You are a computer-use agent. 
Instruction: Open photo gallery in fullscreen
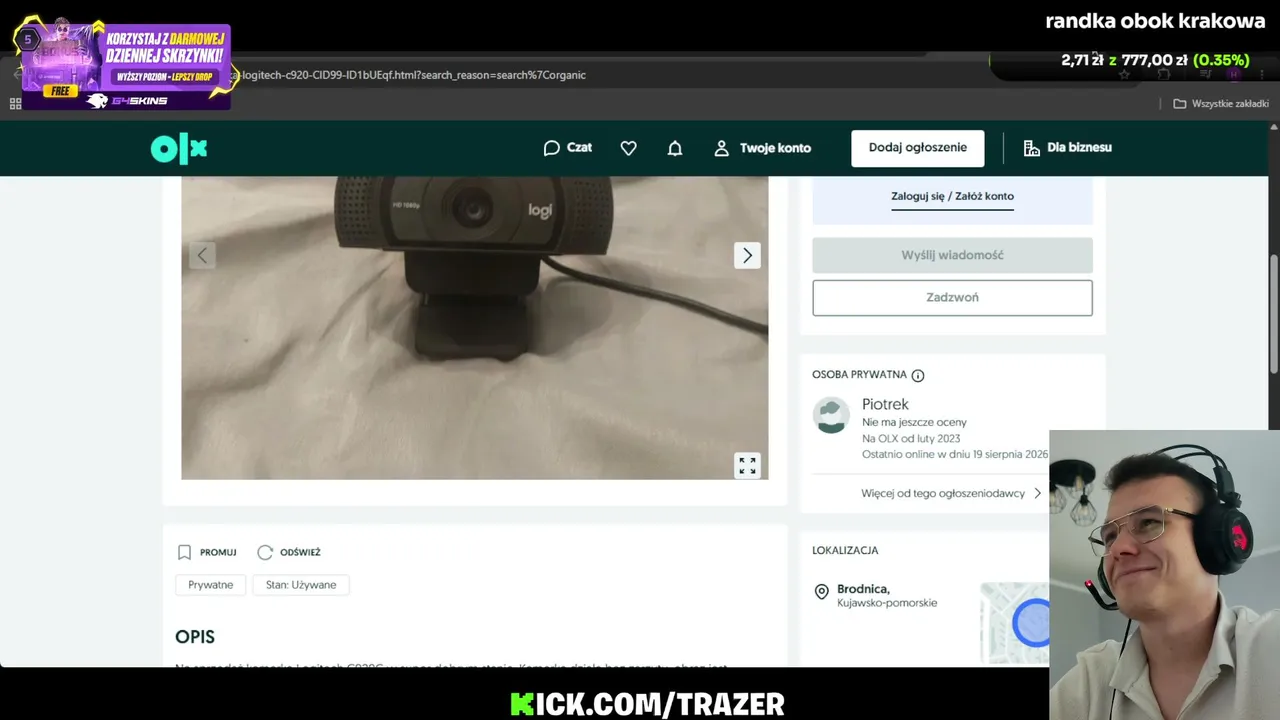click(x=747, y=465)
